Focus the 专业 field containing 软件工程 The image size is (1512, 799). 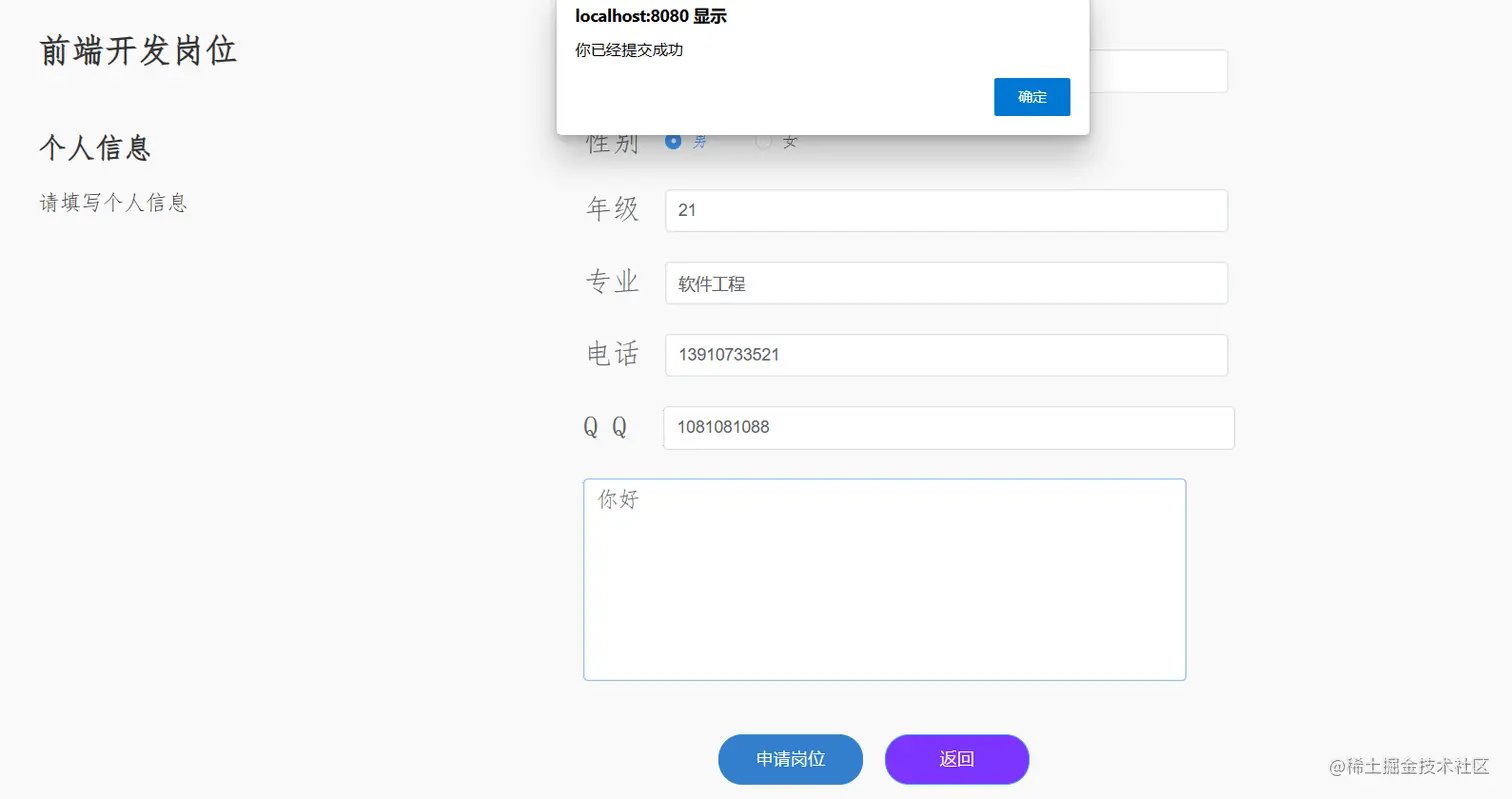(946, 283)
